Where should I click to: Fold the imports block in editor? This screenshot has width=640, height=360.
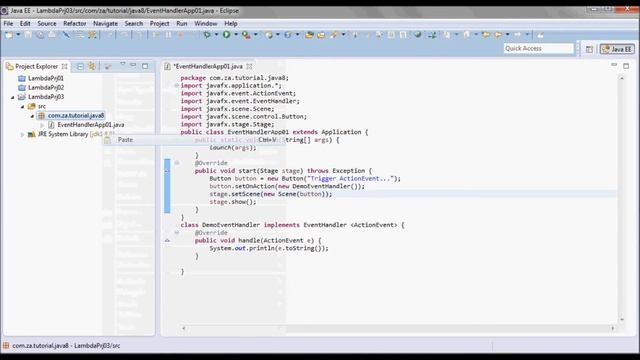click(x=176, y=86)
